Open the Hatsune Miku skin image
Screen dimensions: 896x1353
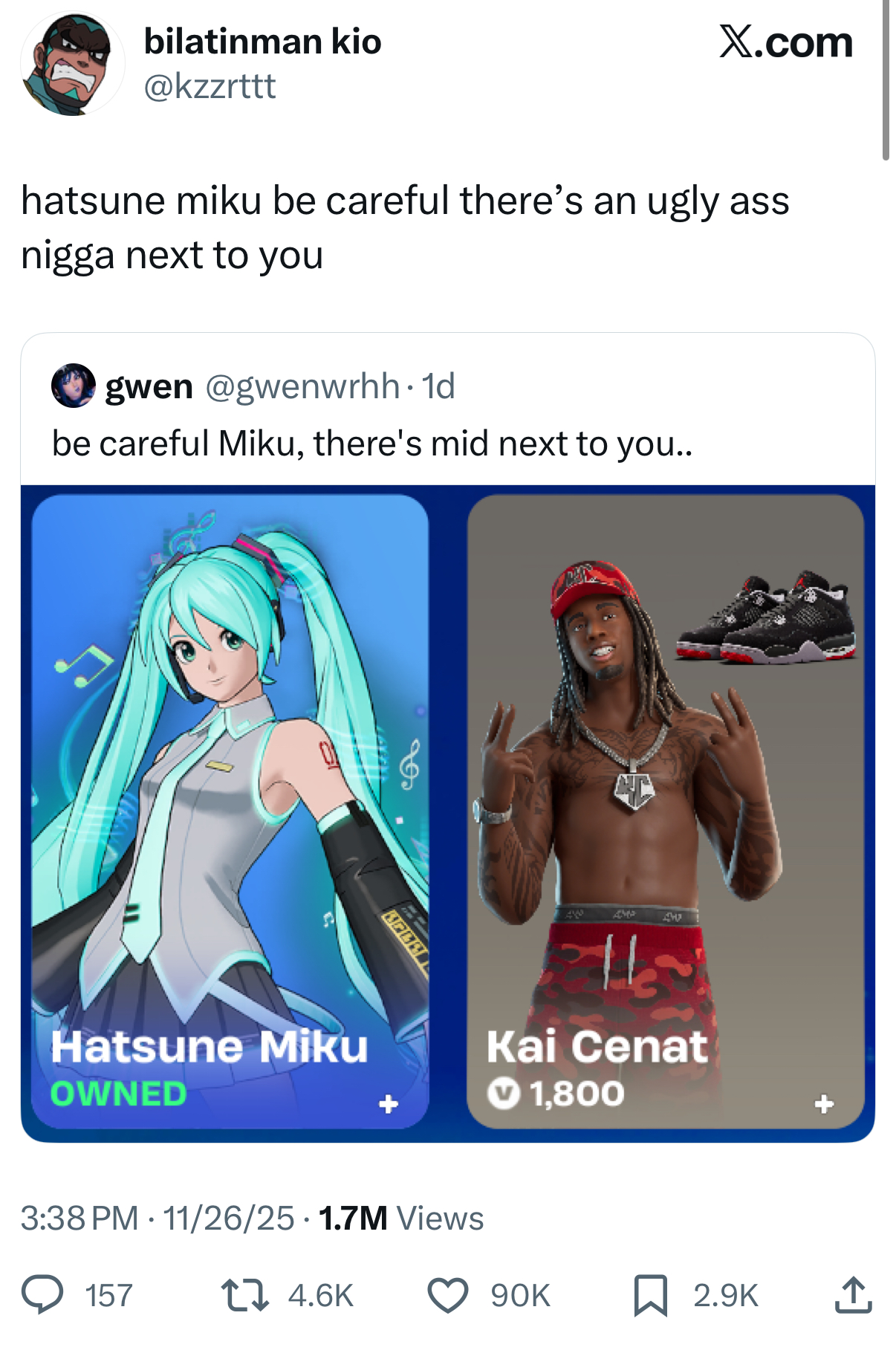230,811
